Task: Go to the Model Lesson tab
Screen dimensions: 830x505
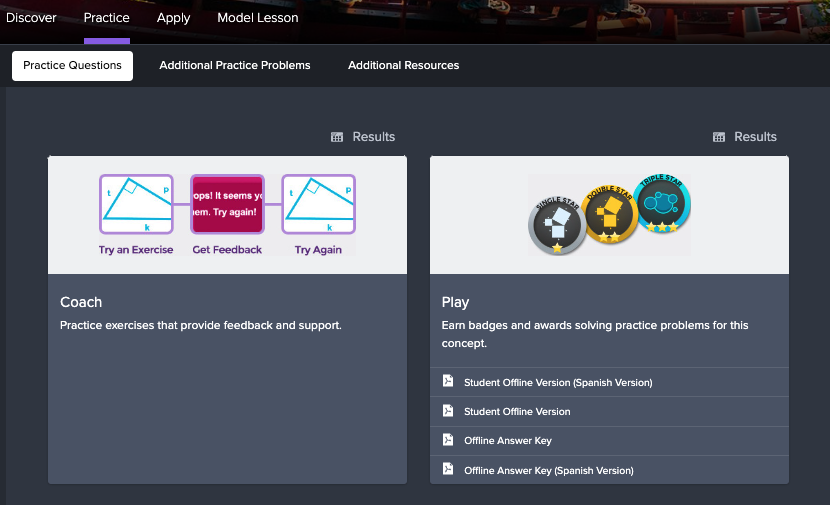Action: 257,18
